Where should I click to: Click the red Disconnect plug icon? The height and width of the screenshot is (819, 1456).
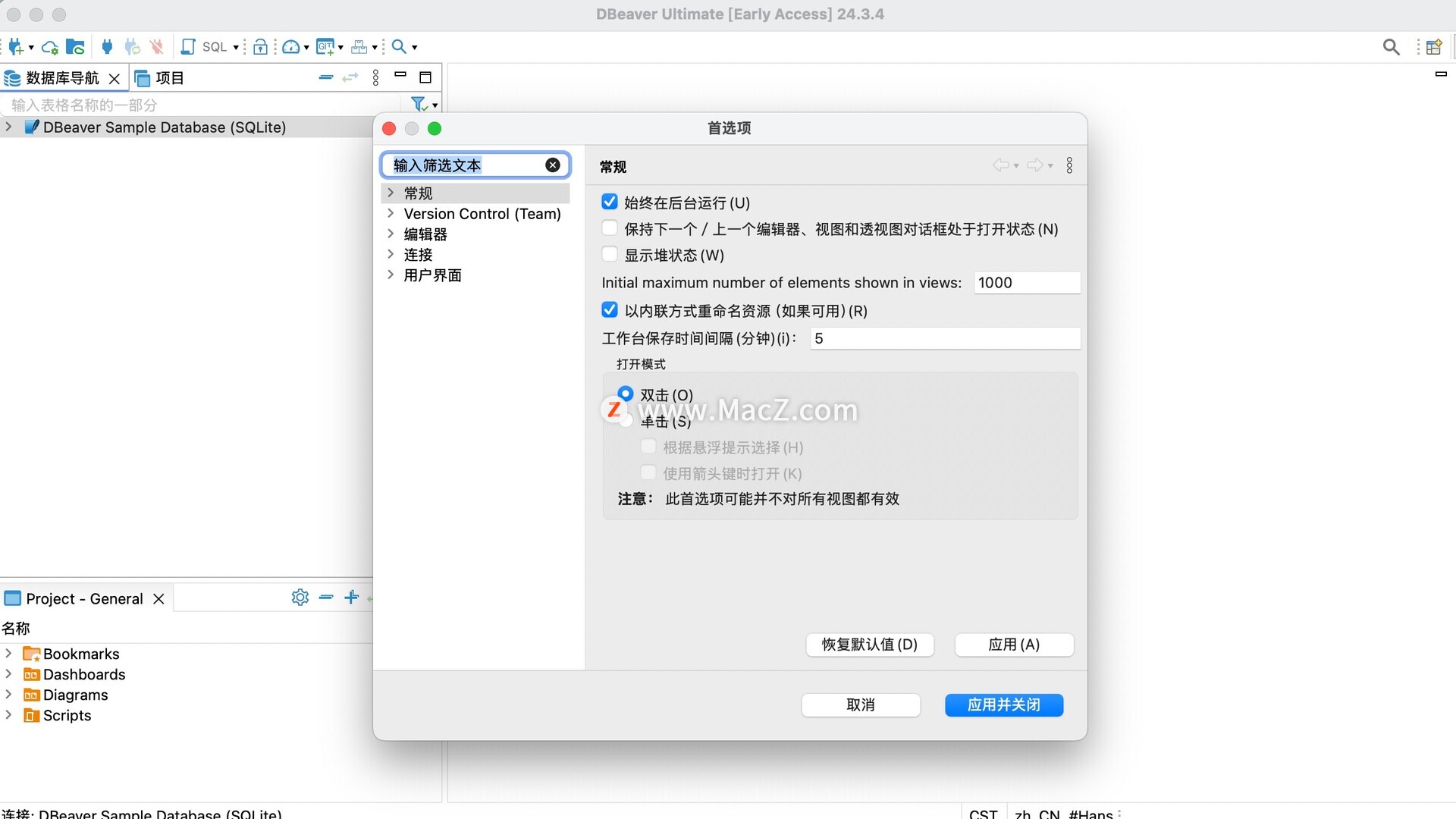click(x=157, y=47)
